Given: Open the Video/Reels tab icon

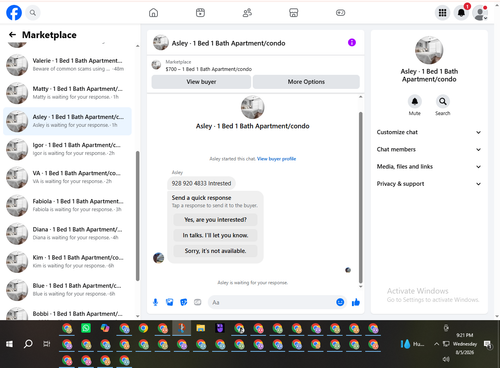Looking at the screenshot, I should pyautogui.click(x=200, y=13).
